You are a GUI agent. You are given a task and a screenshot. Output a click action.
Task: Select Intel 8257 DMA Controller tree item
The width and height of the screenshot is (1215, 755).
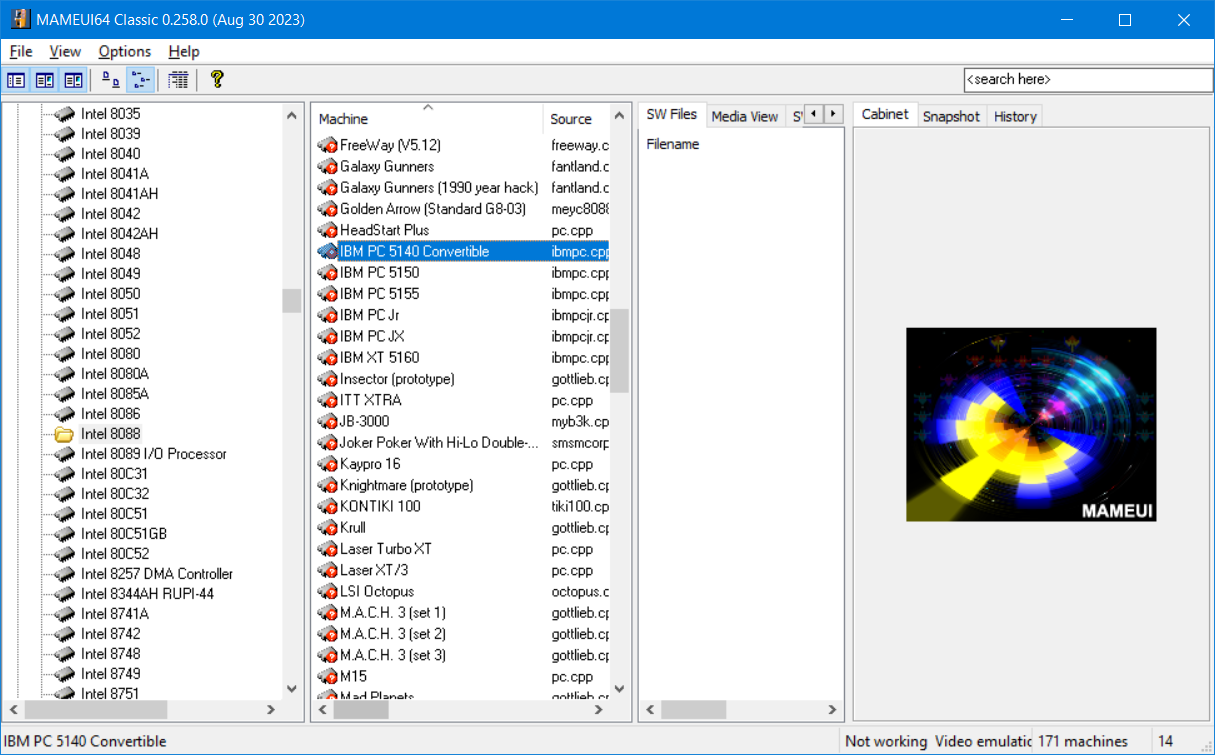157,574
